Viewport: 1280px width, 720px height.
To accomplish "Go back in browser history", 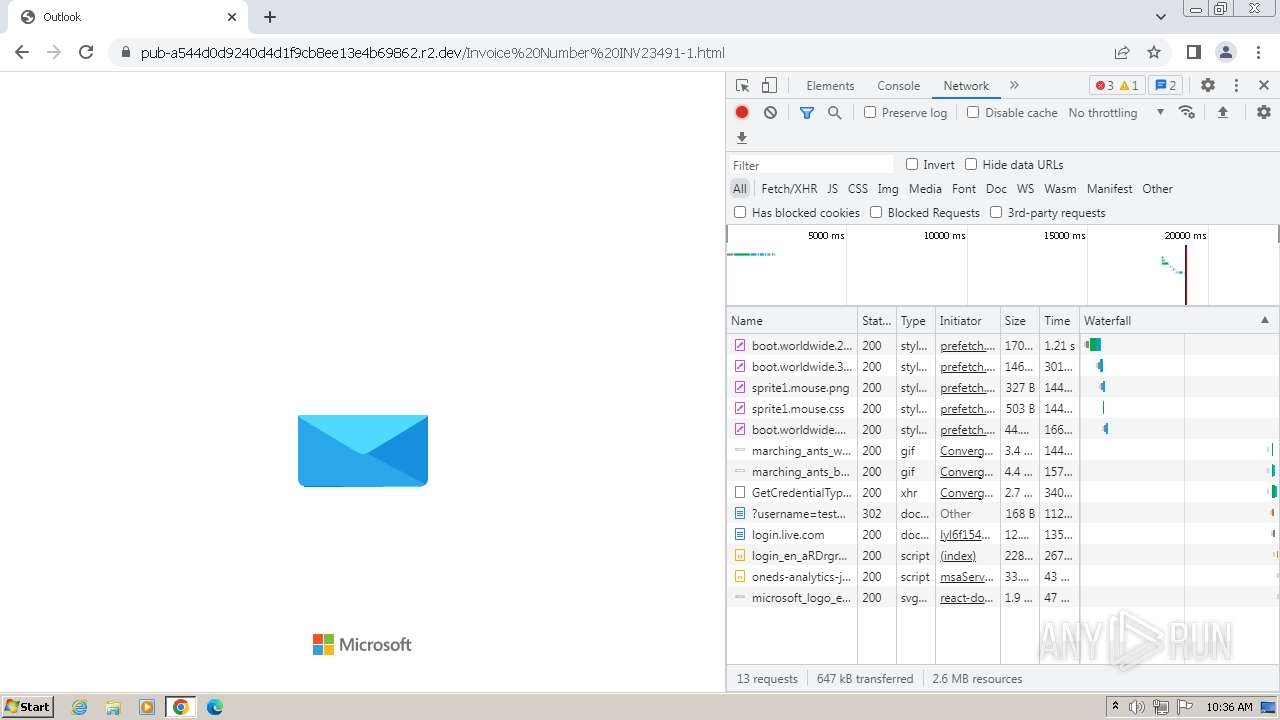I will (22, 52).
